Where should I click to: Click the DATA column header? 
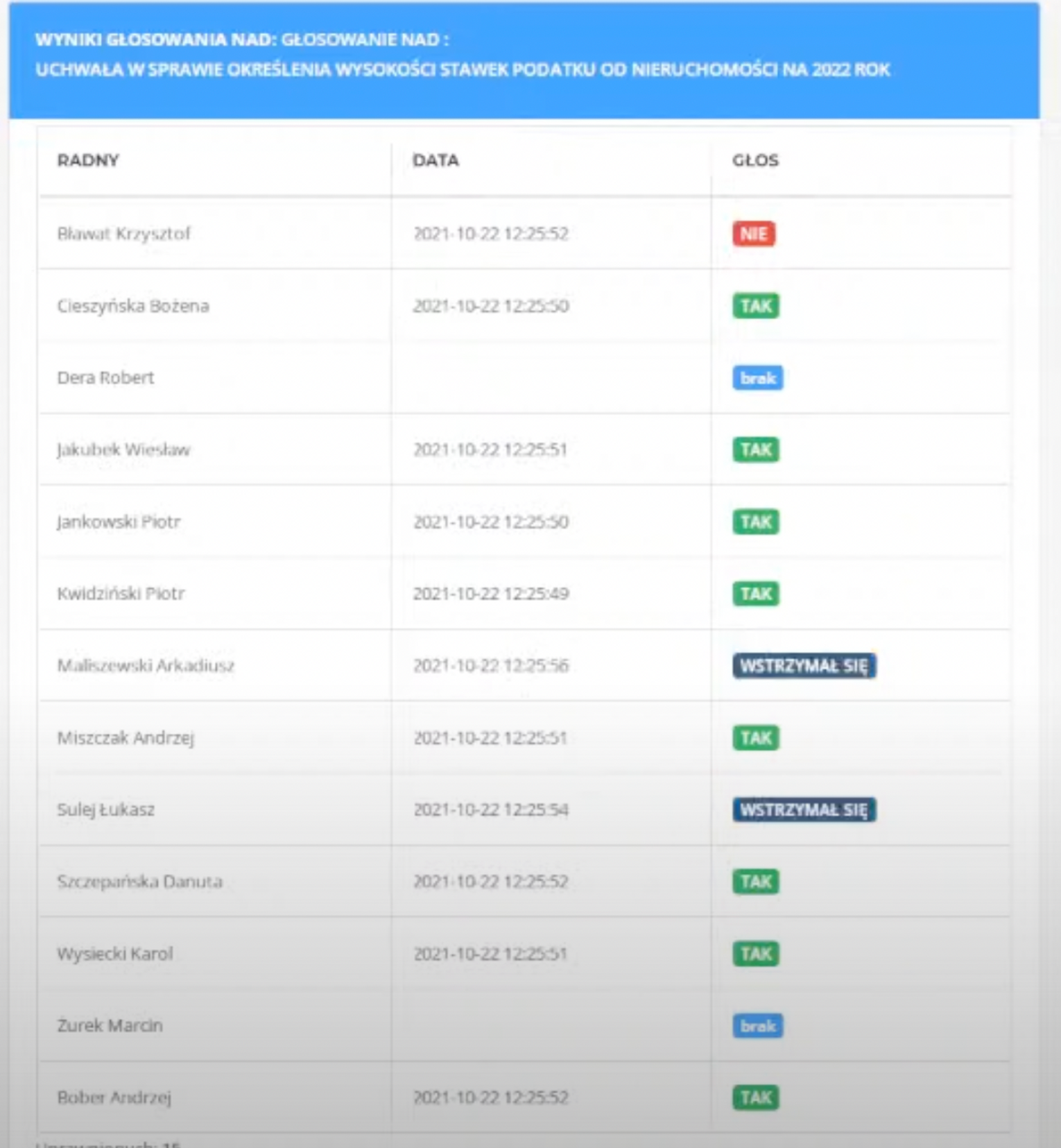pyautogui.click(x=435, y=160)
